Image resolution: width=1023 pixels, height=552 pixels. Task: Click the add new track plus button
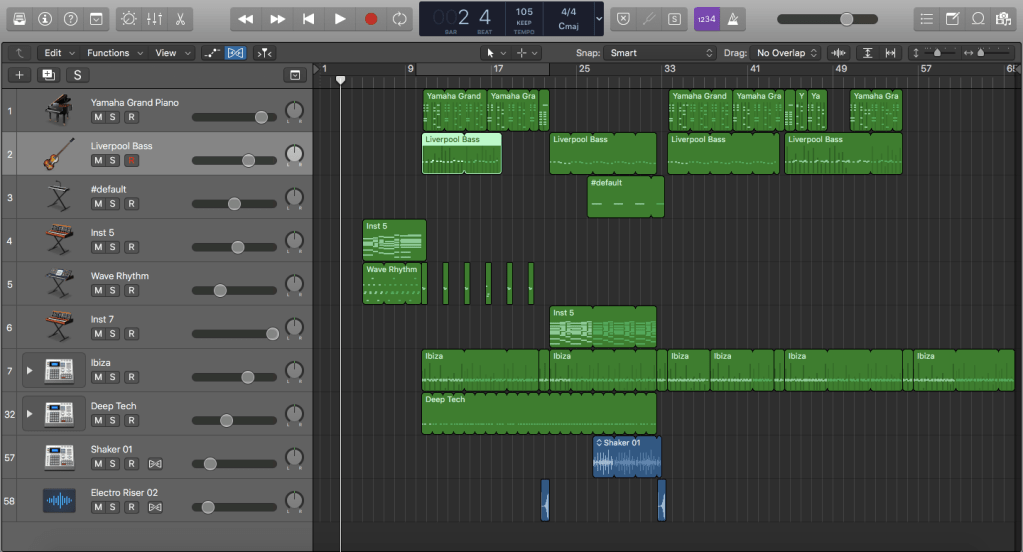19,75
